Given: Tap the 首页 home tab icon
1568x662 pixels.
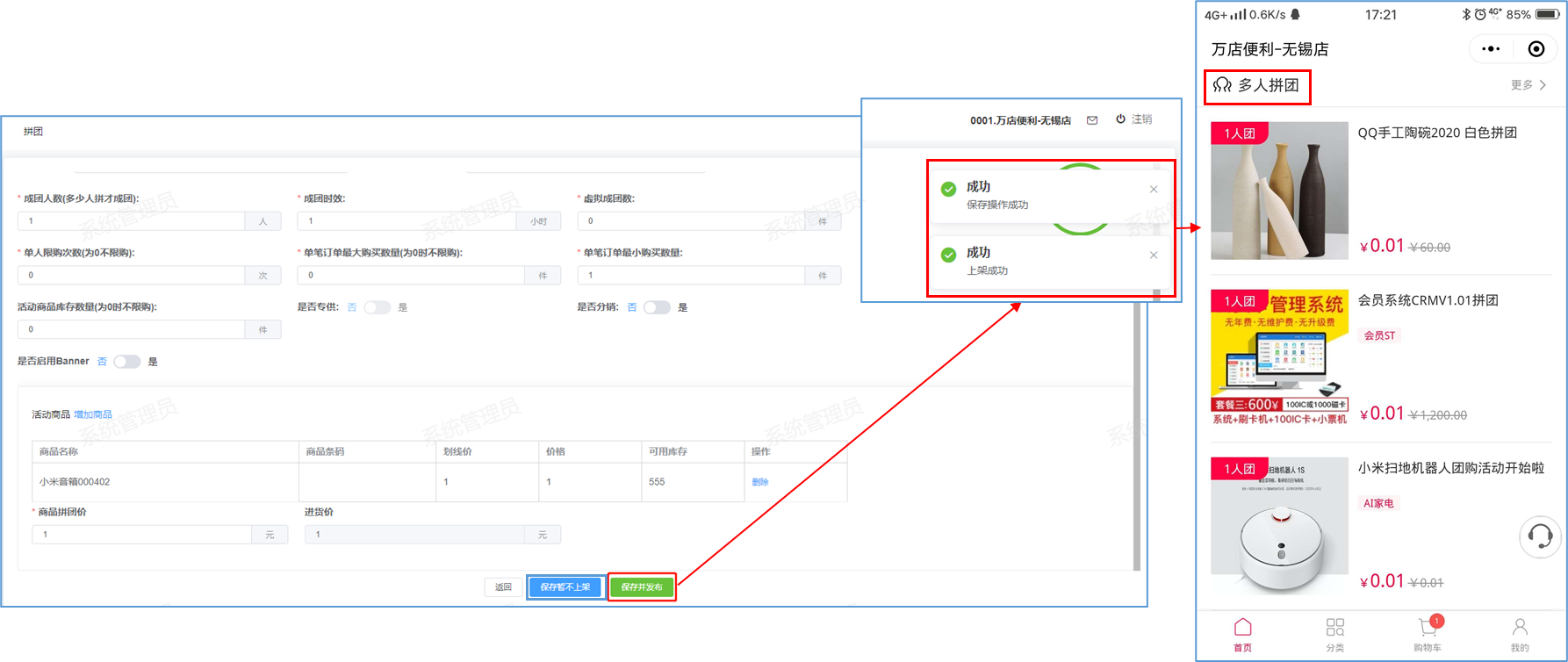Looking at the screenshot, I should pyautogui.click(x=1242, y=627).
